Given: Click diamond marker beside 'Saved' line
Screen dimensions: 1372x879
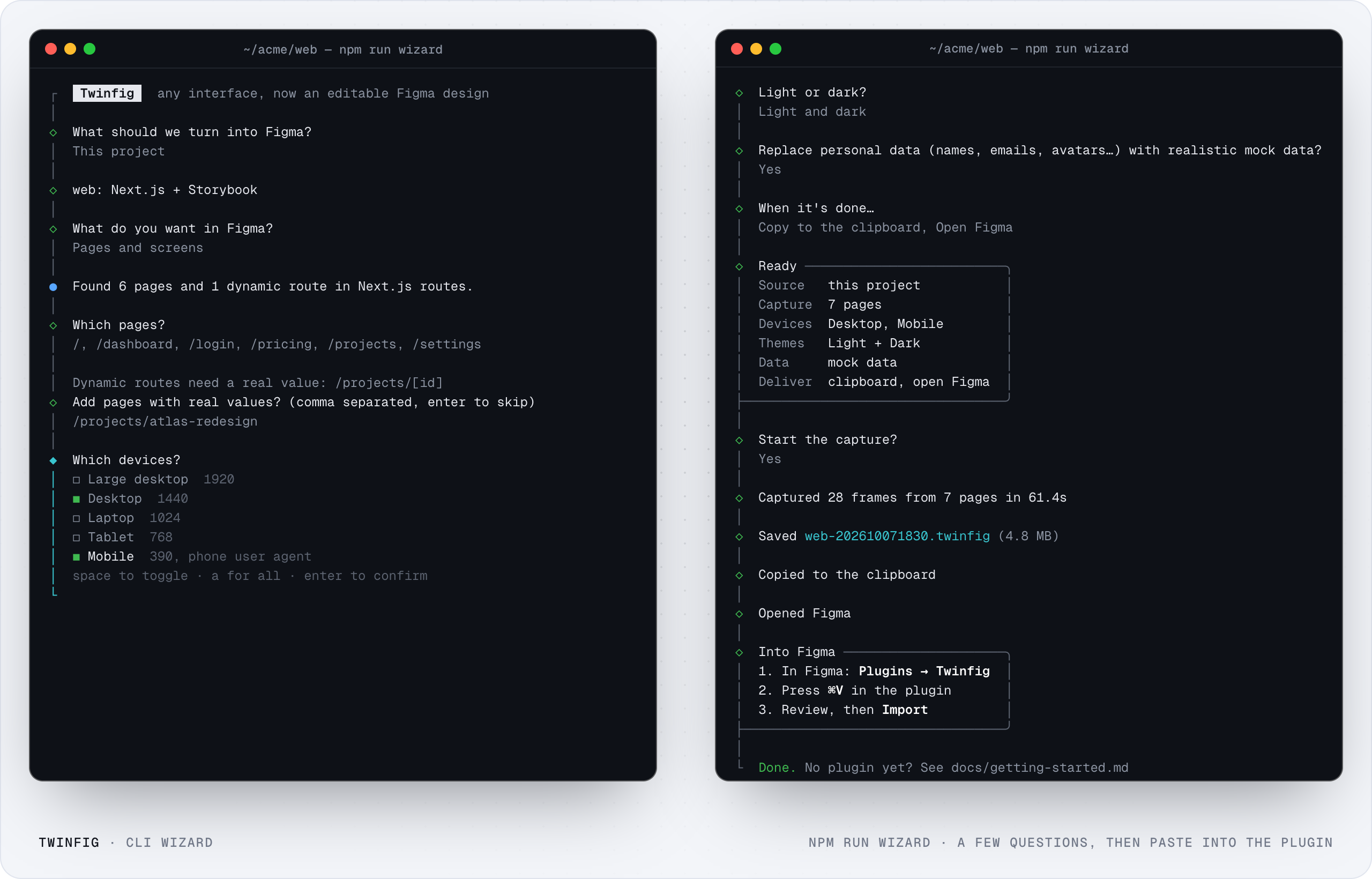Looking at the screenshot, I should coord(739,537).
